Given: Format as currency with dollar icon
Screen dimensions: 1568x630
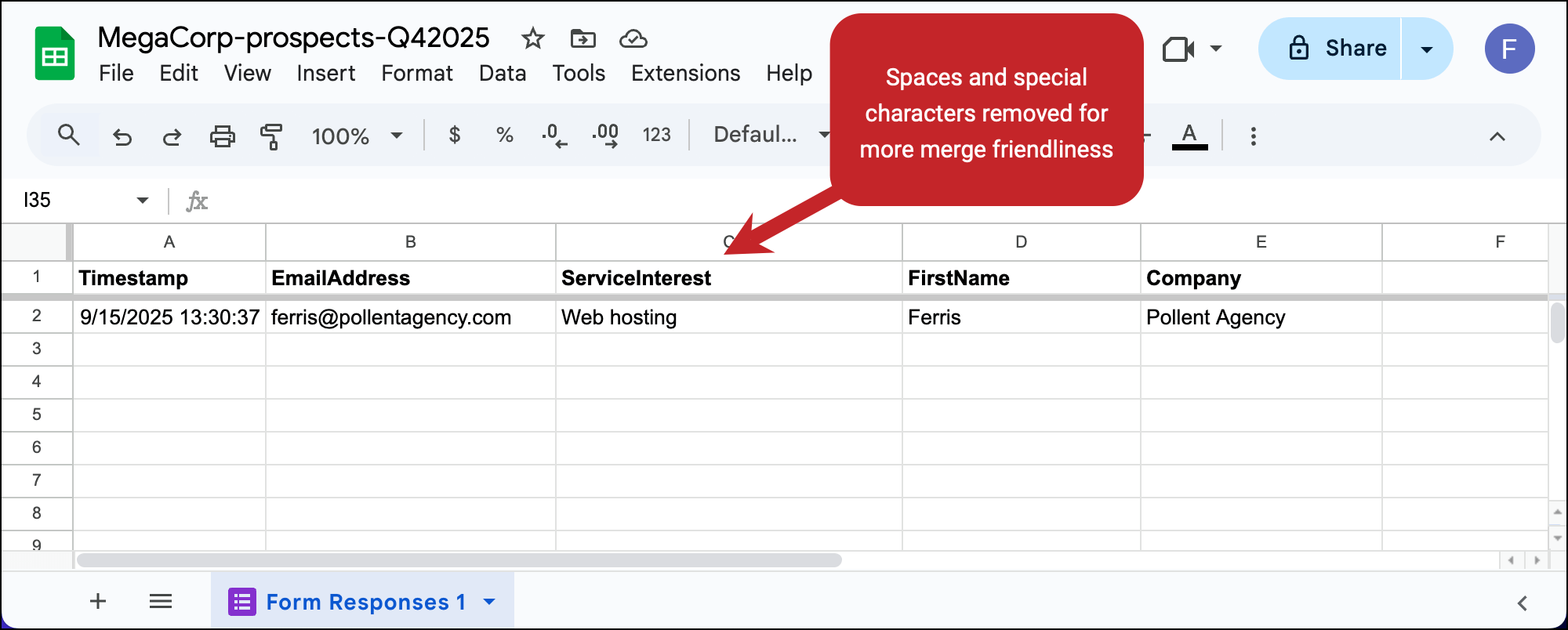Looking at the screenshot, I should [x=455, y=135].
